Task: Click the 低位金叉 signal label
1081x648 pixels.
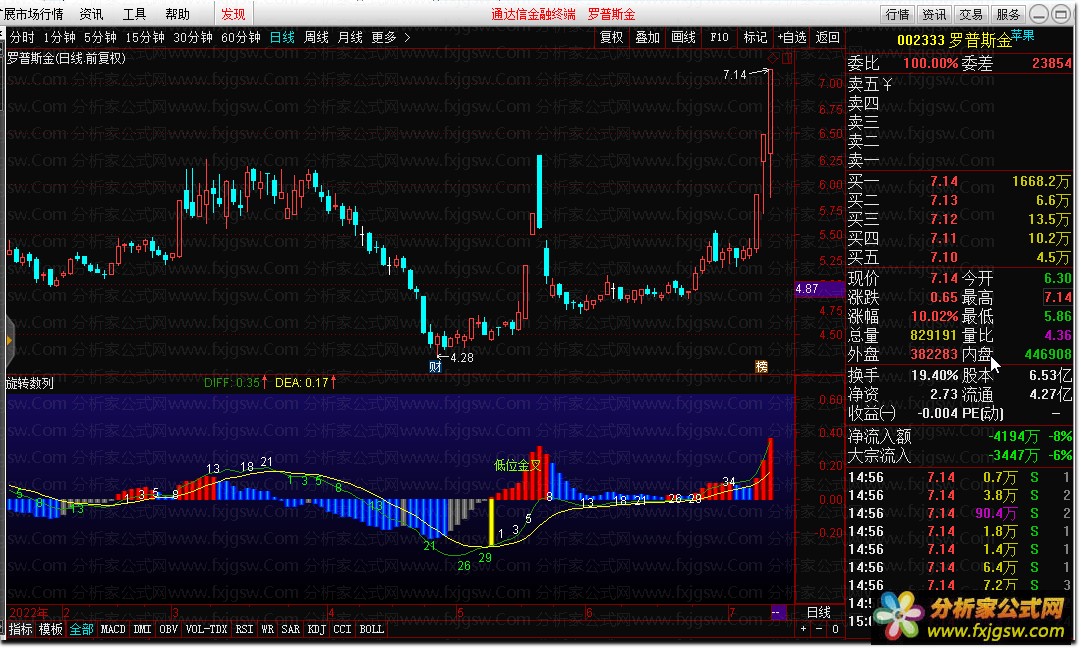Action: point(517,466)
